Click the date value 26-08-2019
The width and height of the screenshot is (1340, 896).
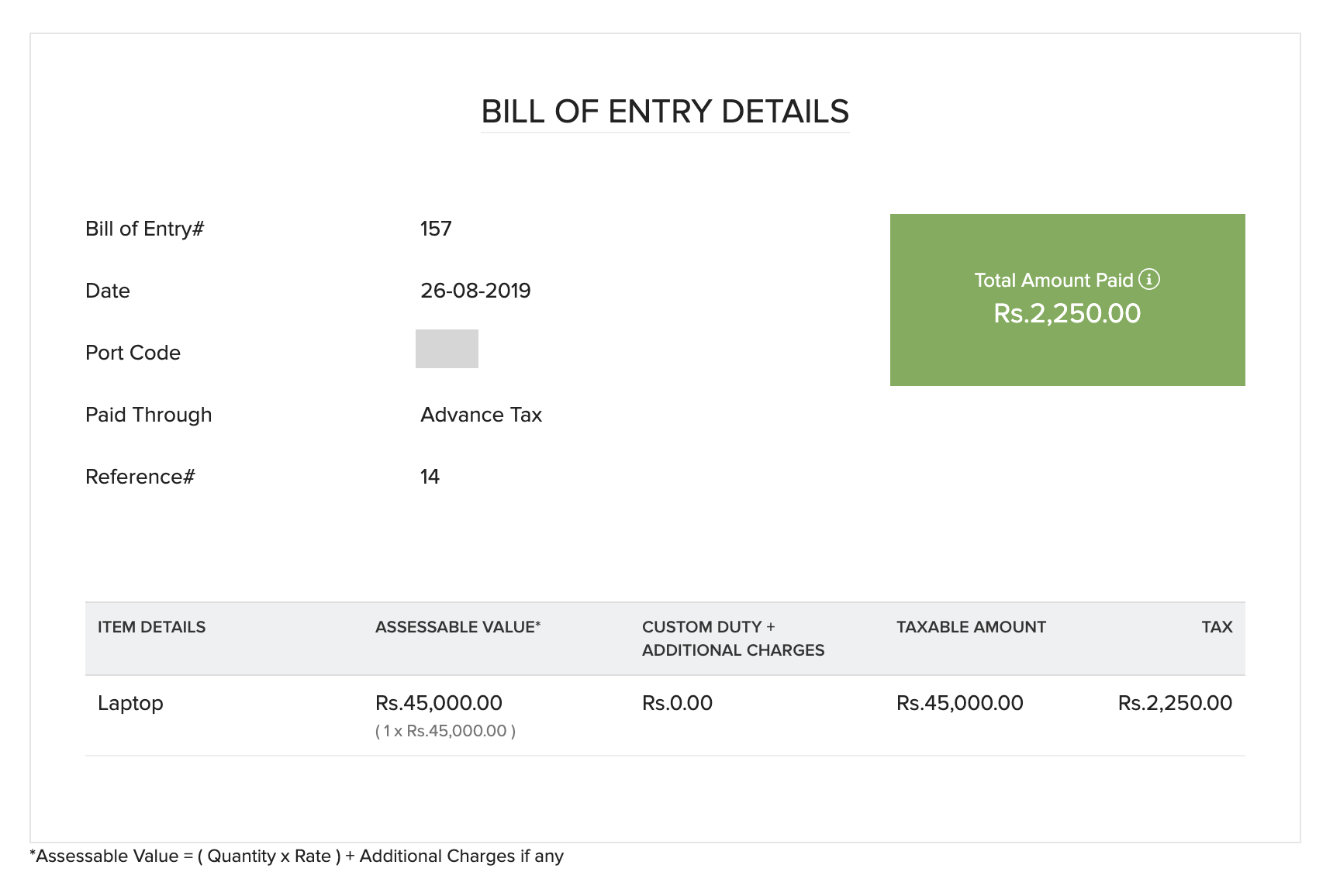475,291
